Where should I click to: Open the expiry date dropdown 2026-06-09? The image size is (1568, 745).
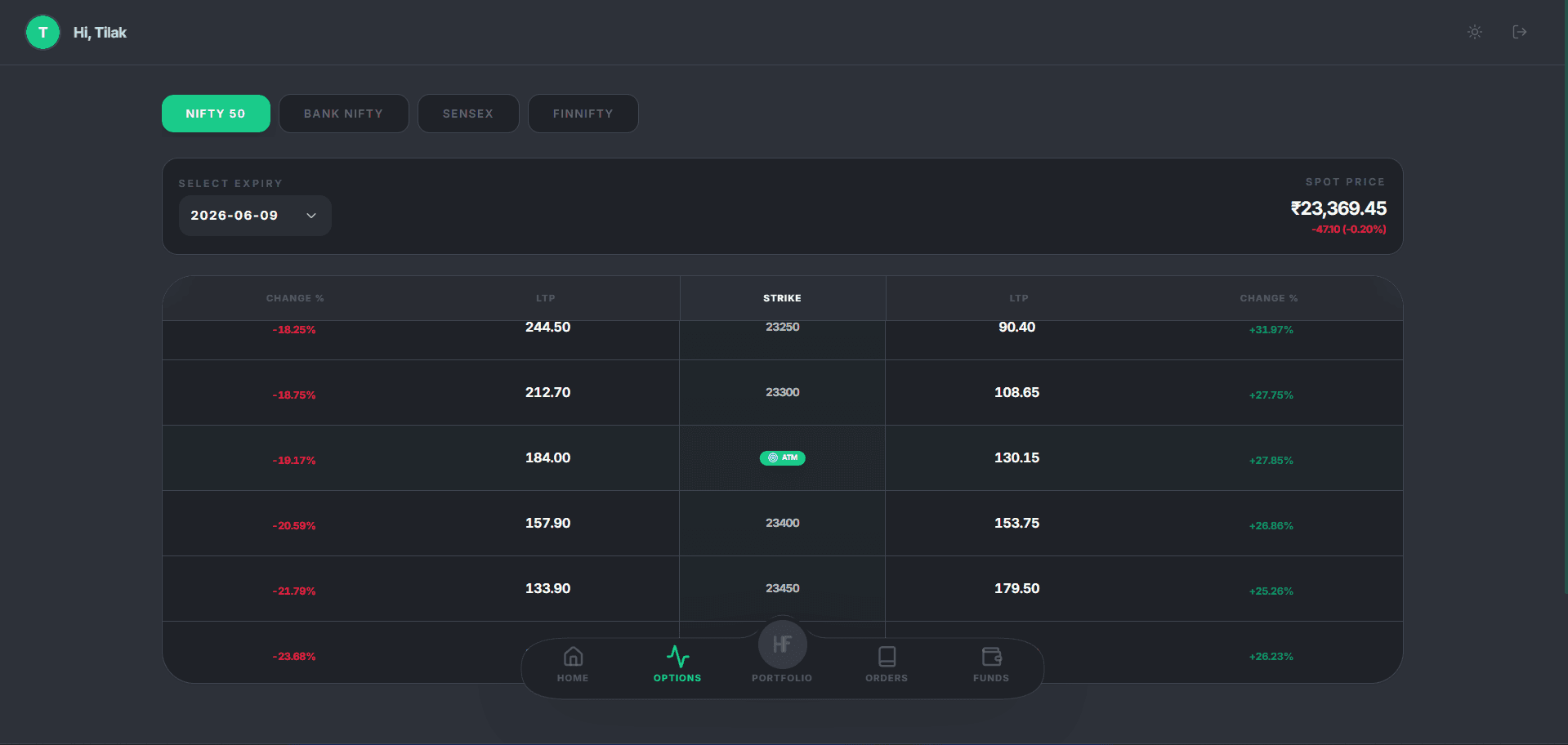[255, 216]
